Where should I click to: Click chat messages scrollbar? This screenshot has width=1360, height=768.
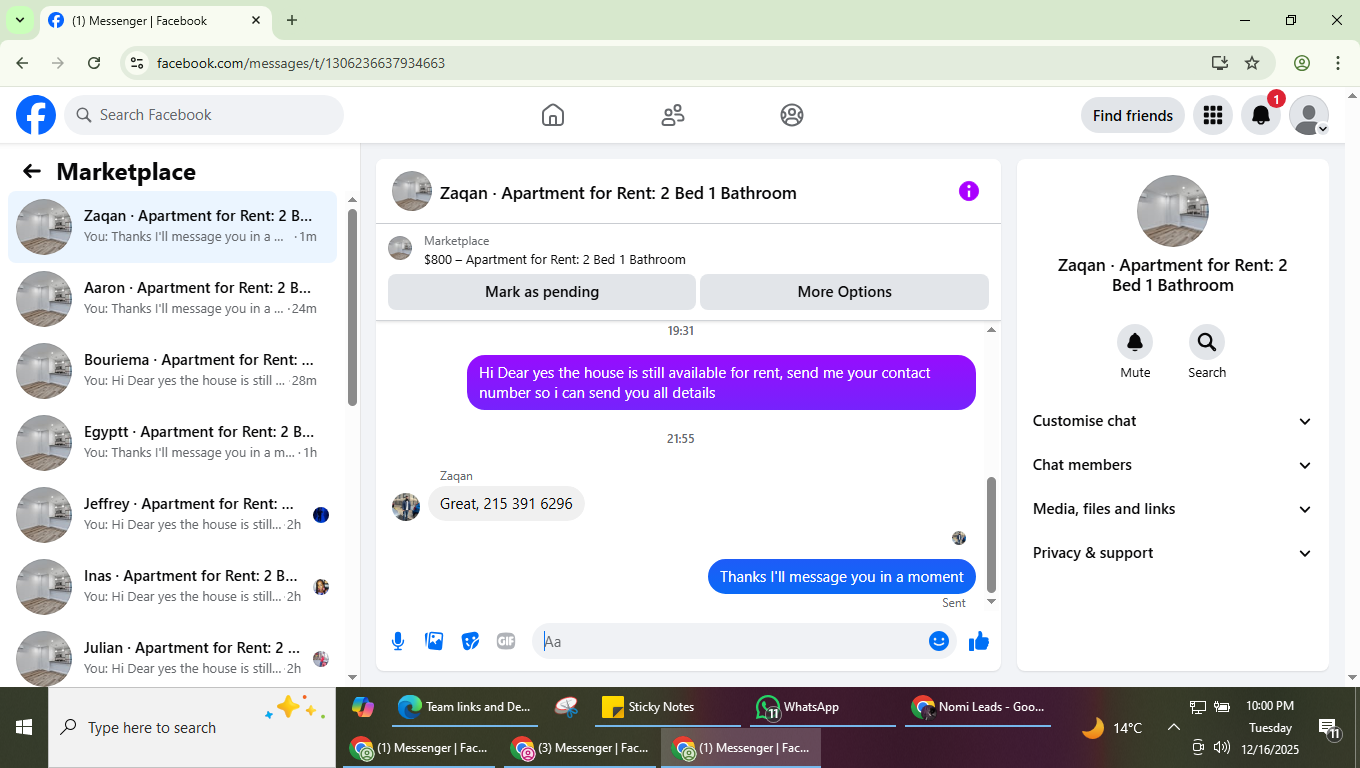[x=992, y=534]
